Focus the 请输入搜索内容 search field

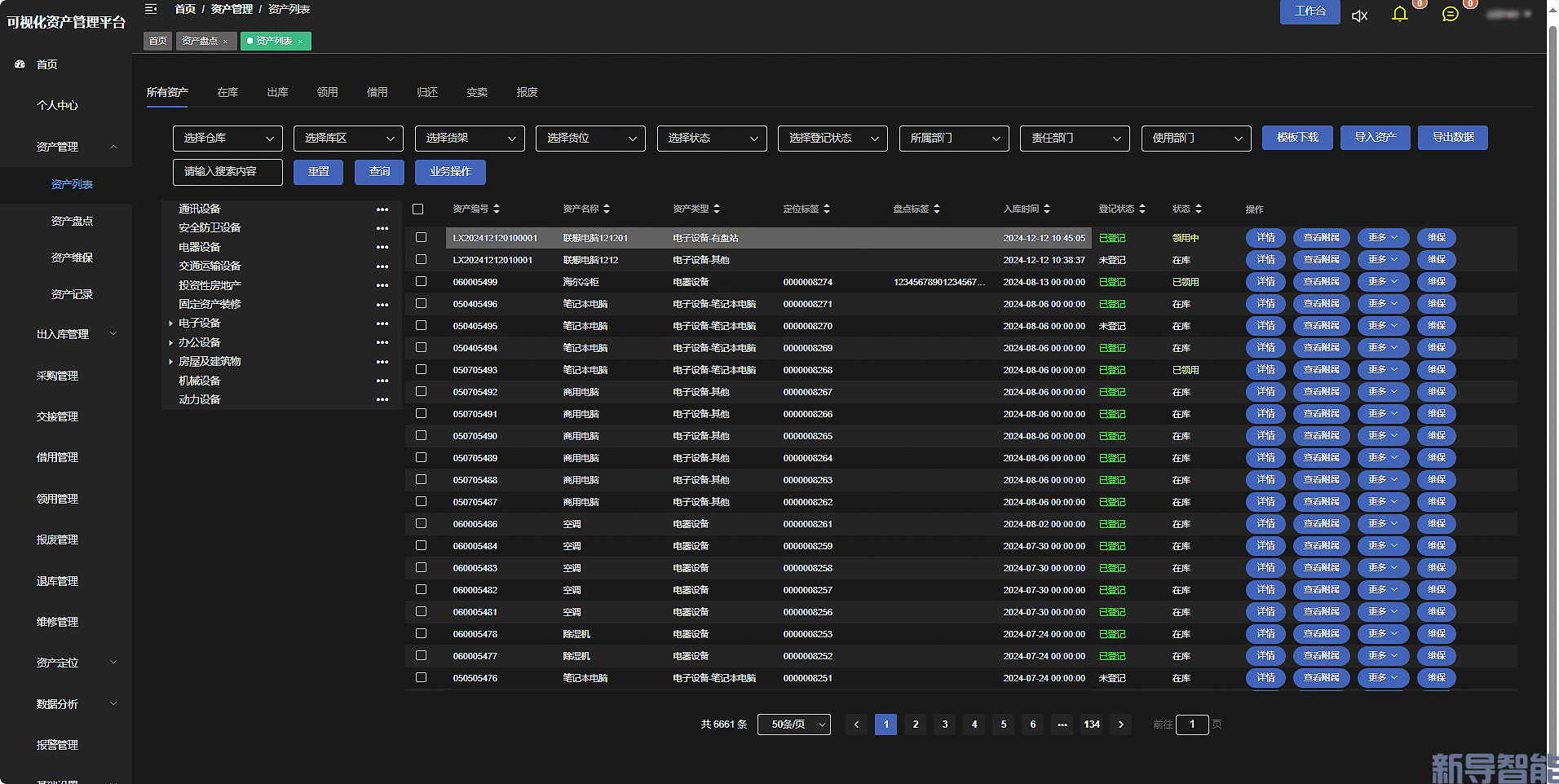(x=227, y=172)
